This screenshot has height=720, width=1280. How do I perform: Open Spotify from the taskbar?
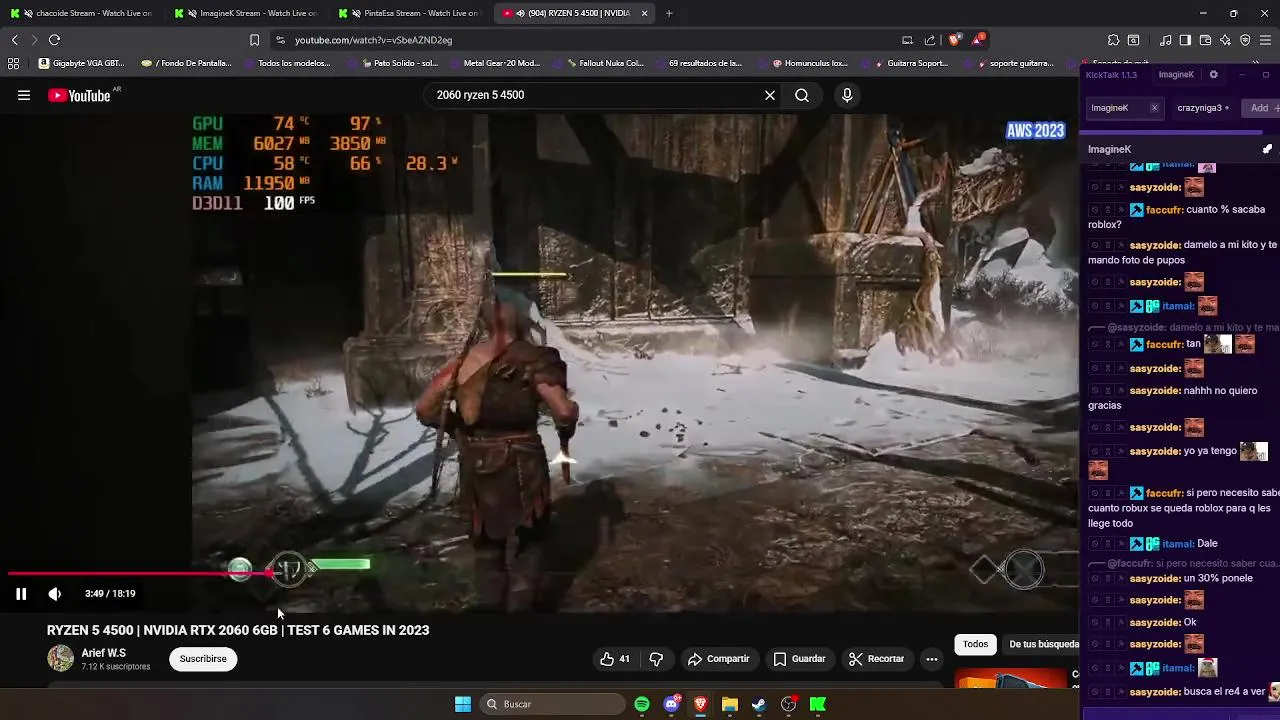[x=642, y=704]
